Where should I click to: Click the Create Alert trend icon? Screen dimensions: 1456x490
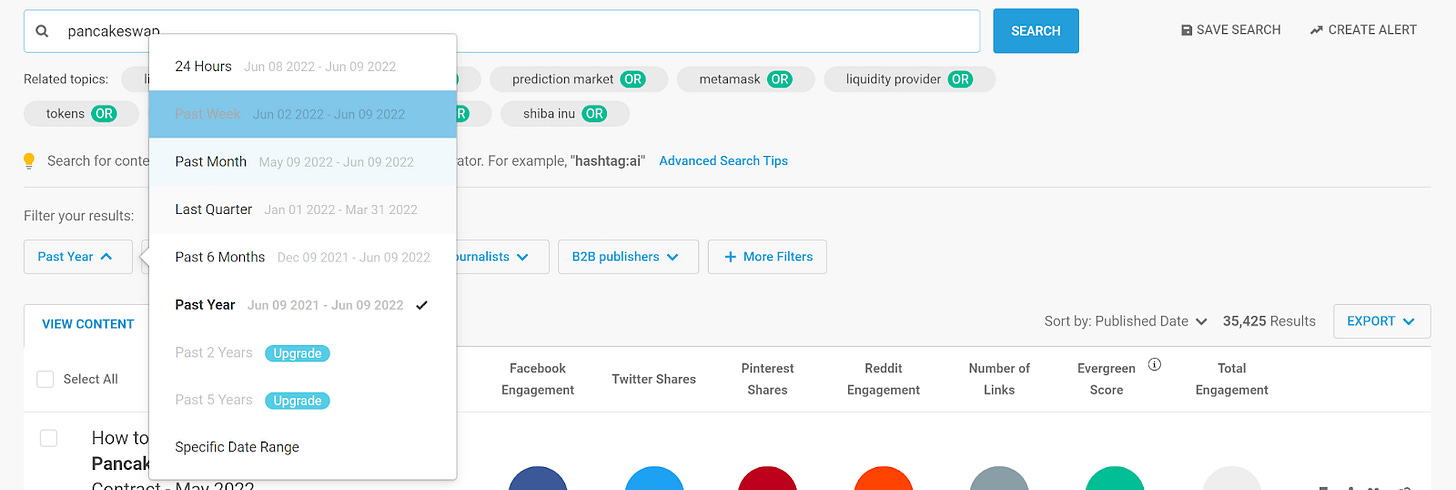[1316, 30]
